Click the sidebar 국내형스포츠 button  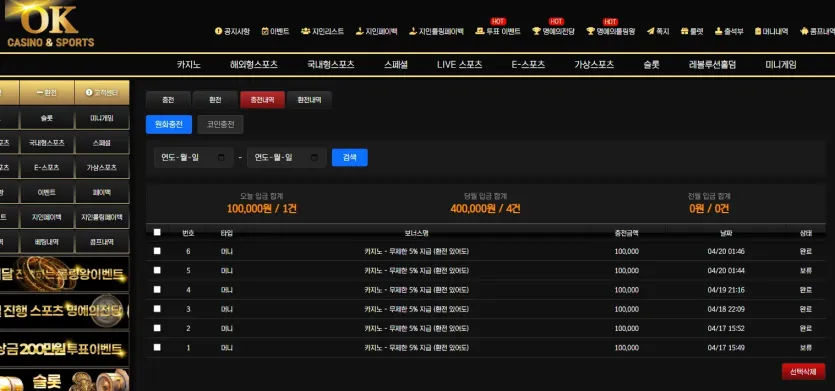[47, 143]
